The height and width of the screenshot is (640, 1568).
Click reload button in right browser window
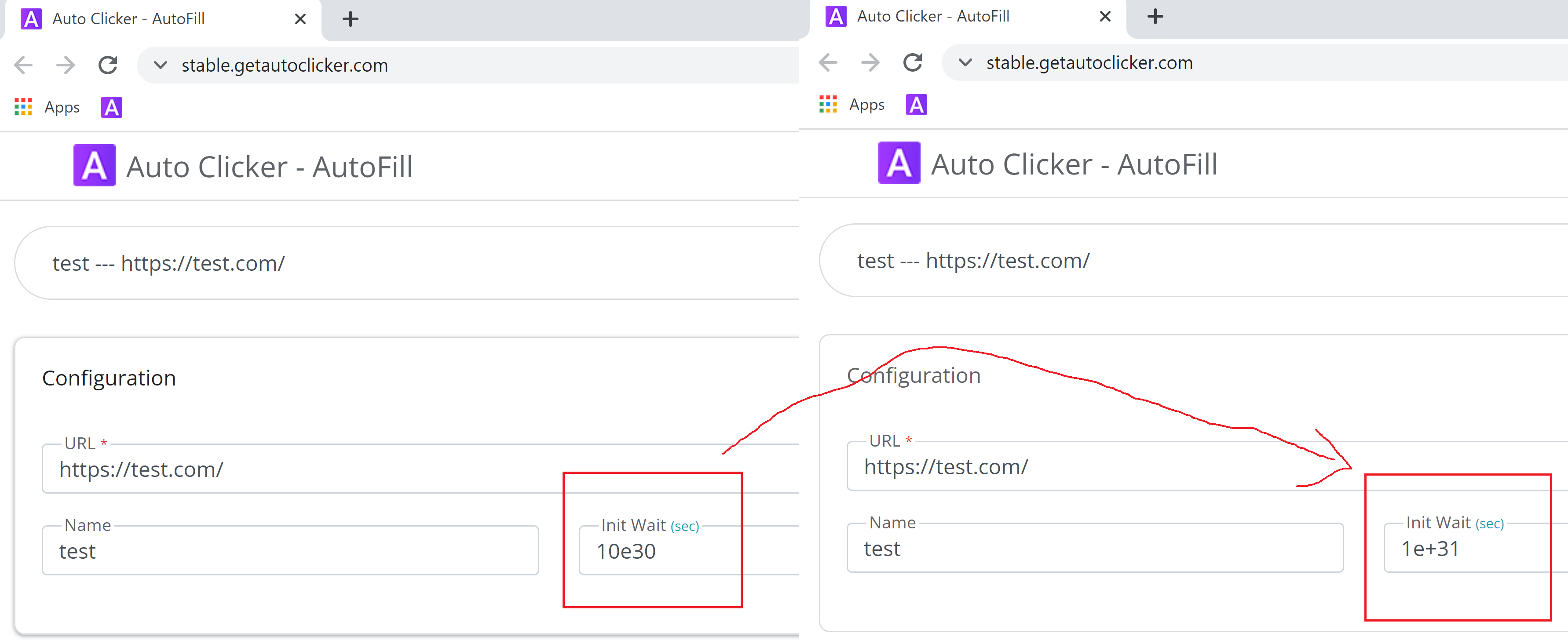[x=912, y=63]
